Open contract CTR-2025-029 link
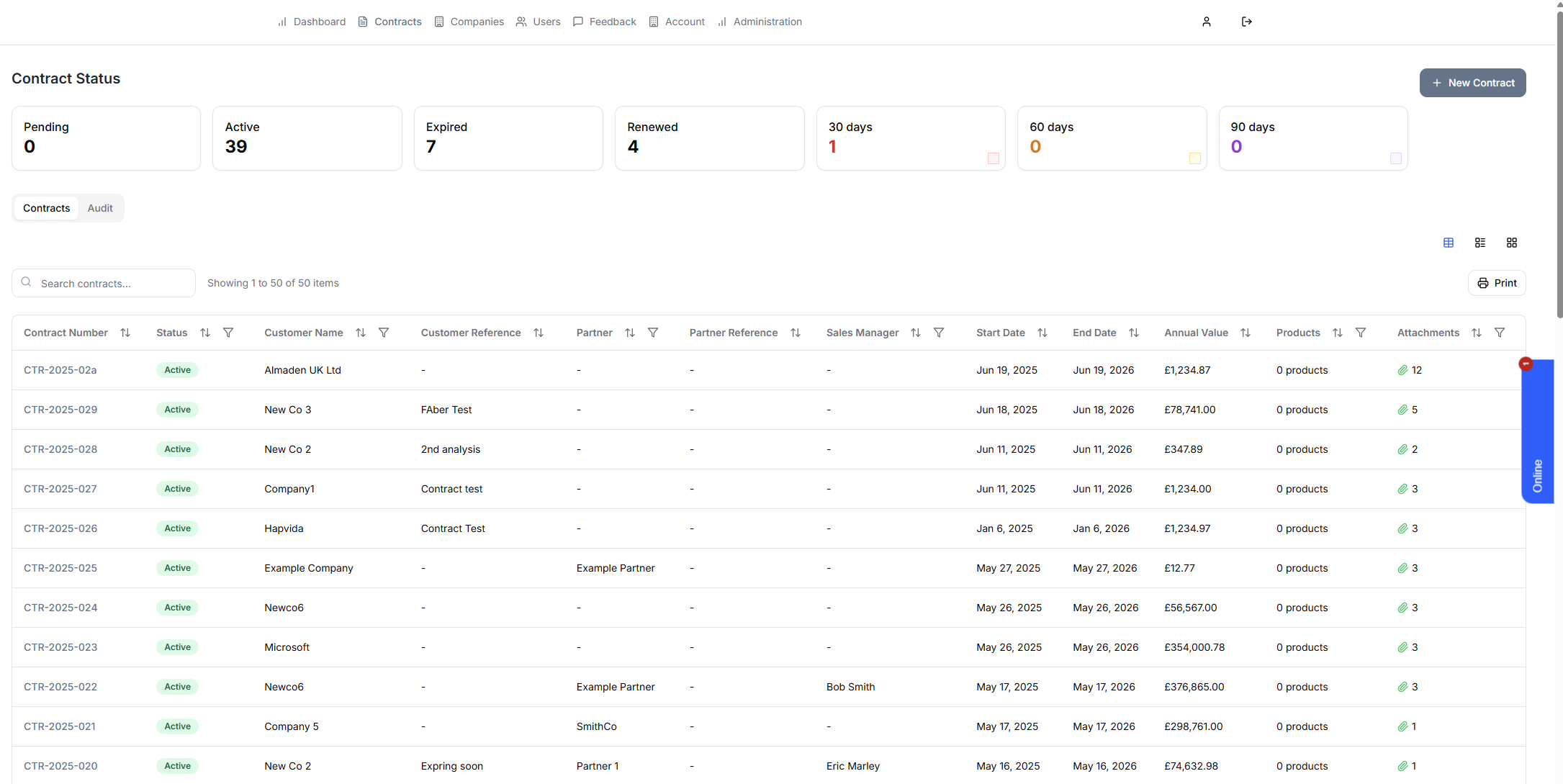Screen dimensions: 1563x784 pos(60,410)
